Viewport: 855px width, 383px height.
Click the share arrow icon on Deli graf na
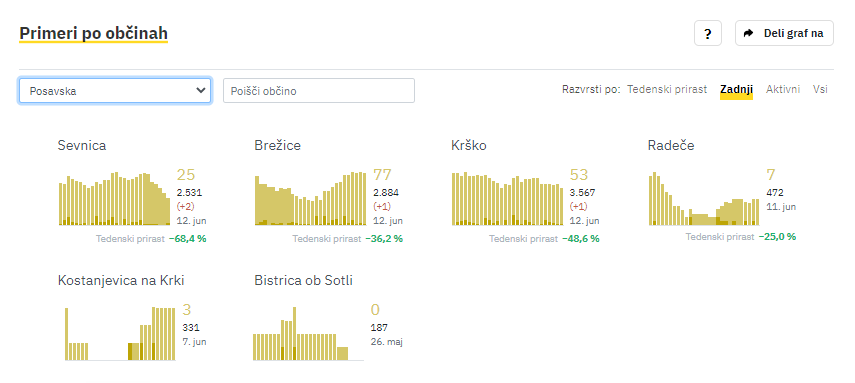click(x=749, y=33)
